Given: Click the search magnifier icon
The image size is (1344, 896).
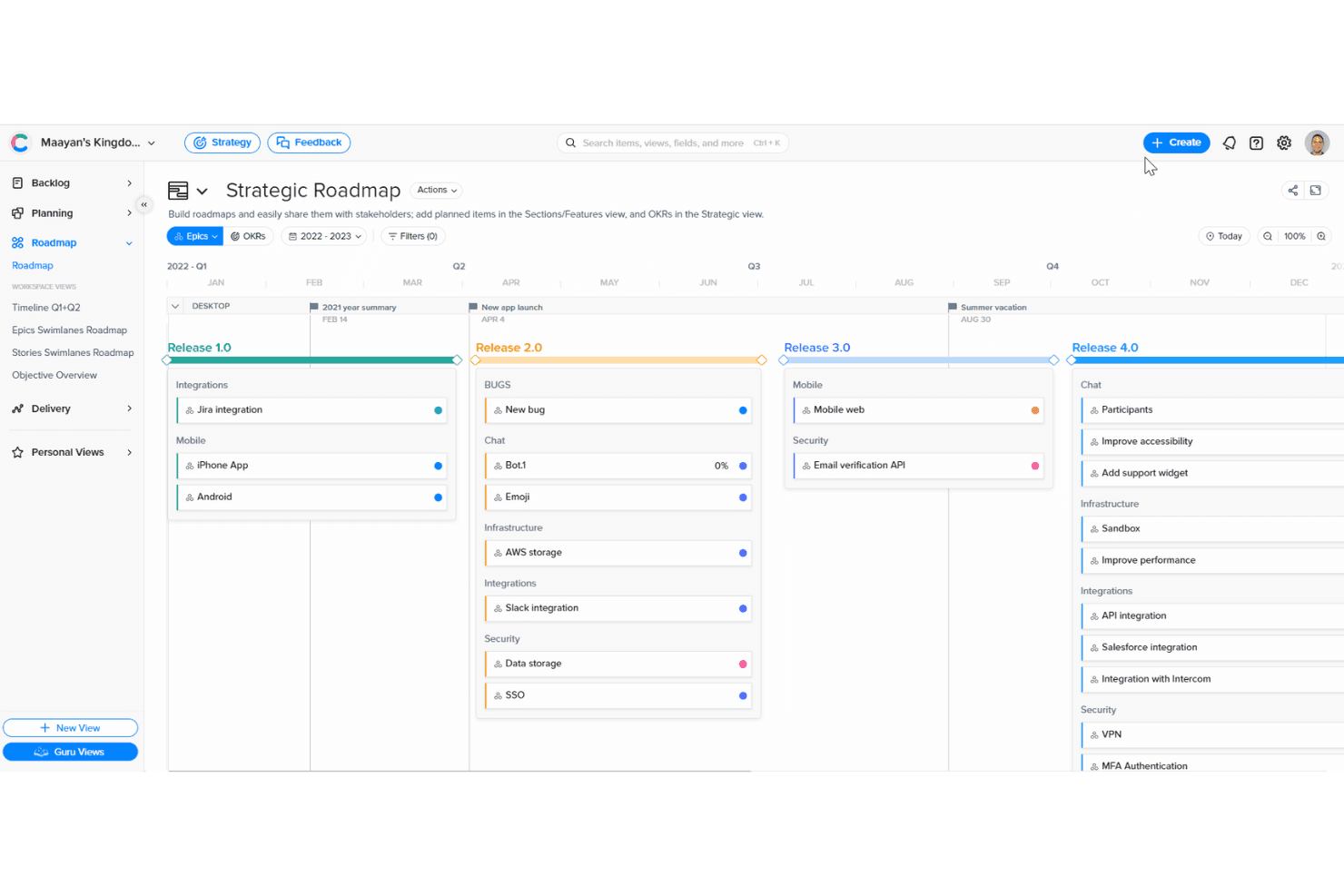Looking at the screenshot, I should (x=570, y=143).
